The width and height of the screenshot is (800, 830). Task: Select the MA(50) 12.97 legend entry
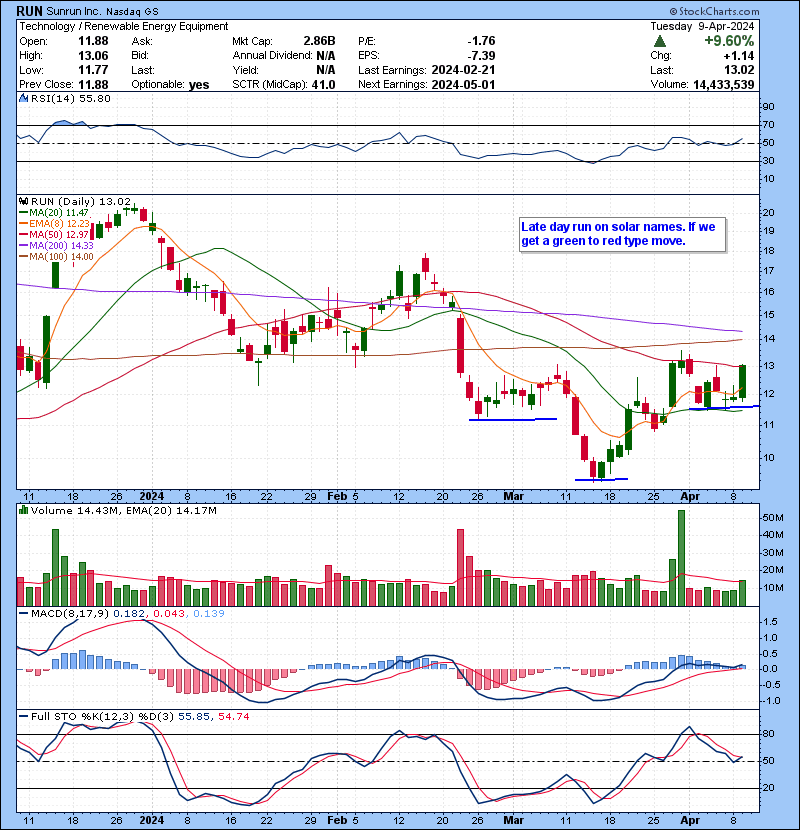pyautogui.click(x=54, y=234)
